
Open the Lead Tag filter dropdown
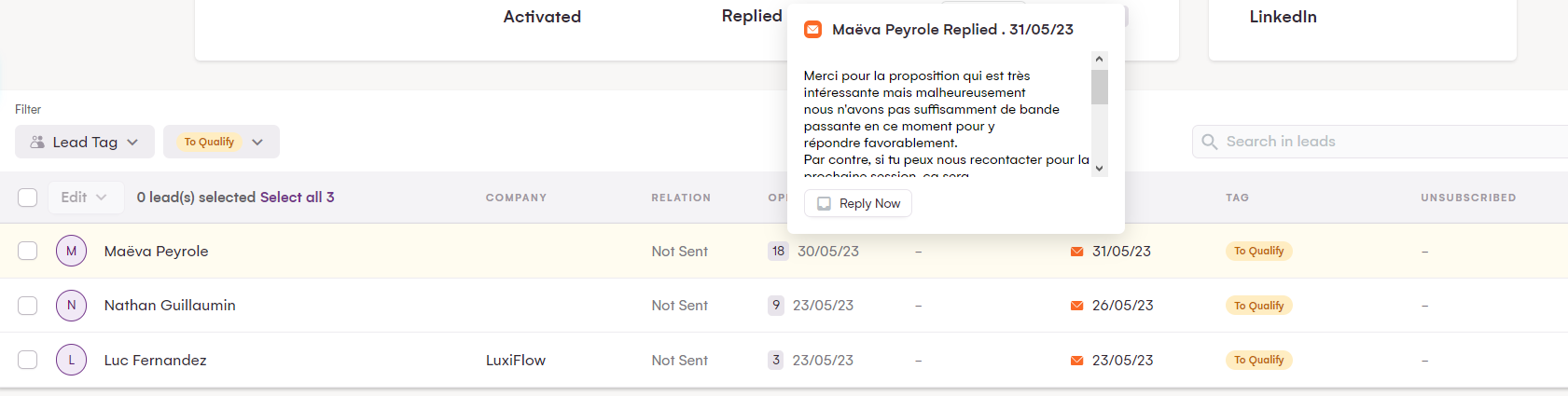[x=84, y=142]
